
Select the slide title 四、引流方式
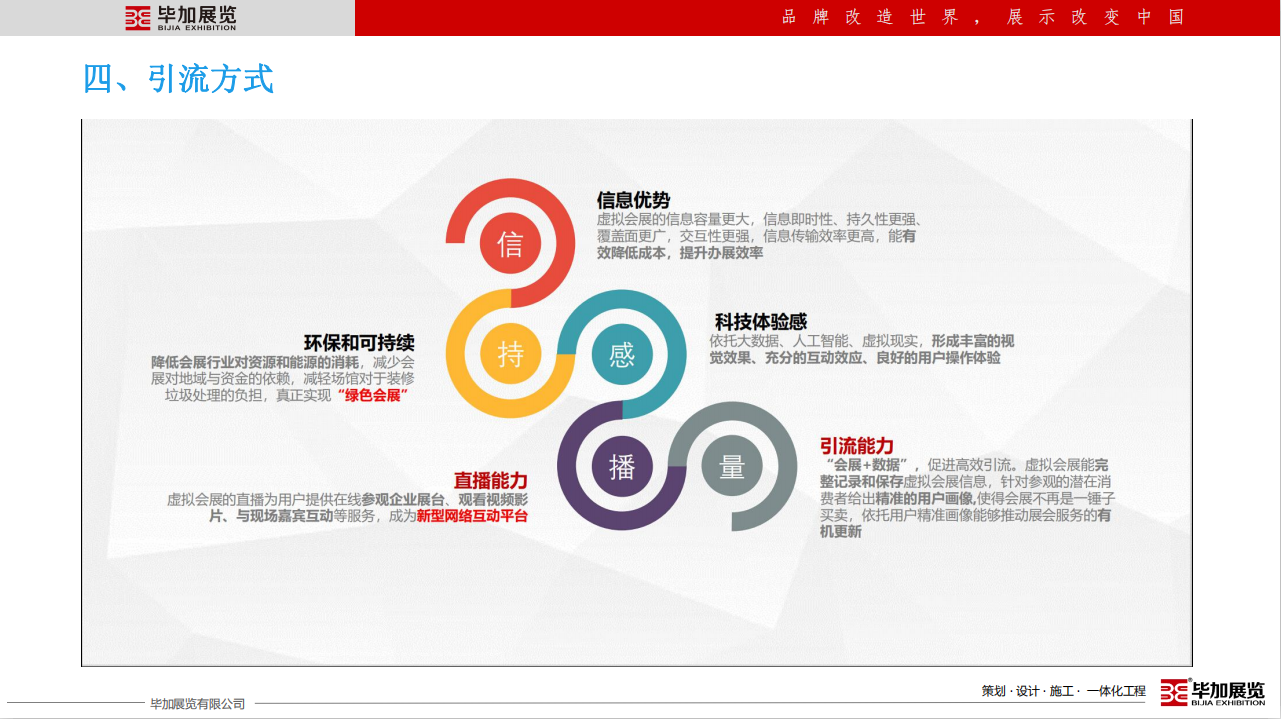178,78
